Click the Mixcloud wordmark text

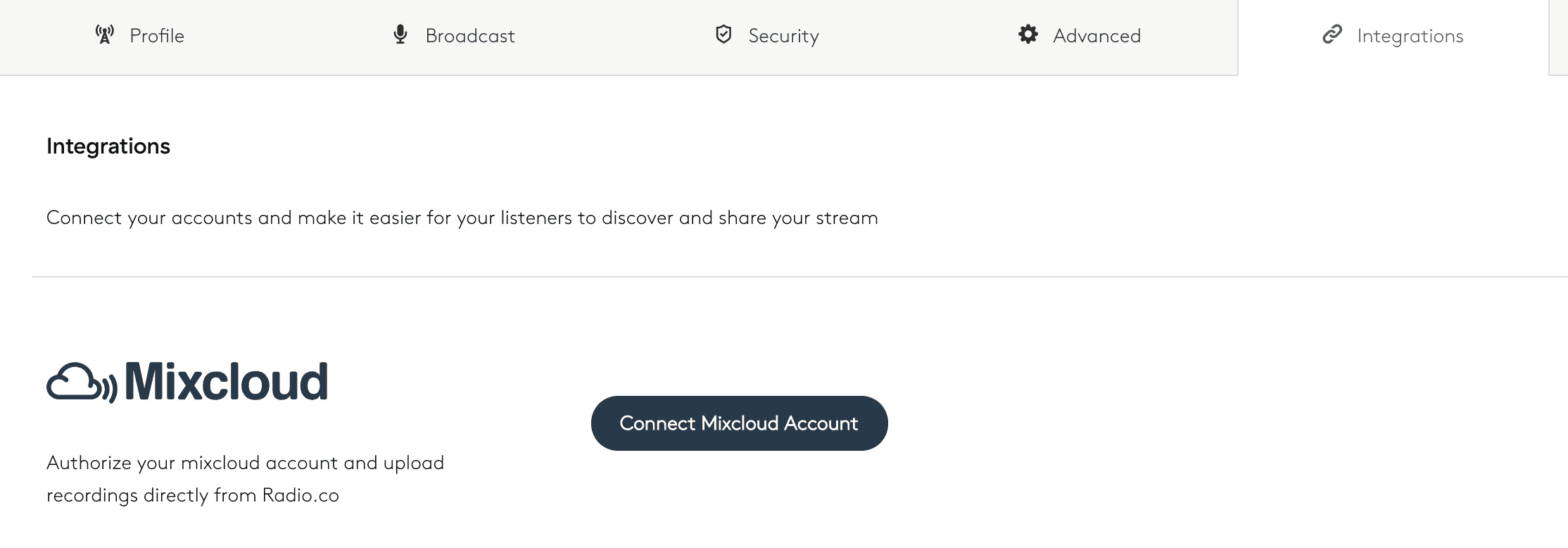226,382
